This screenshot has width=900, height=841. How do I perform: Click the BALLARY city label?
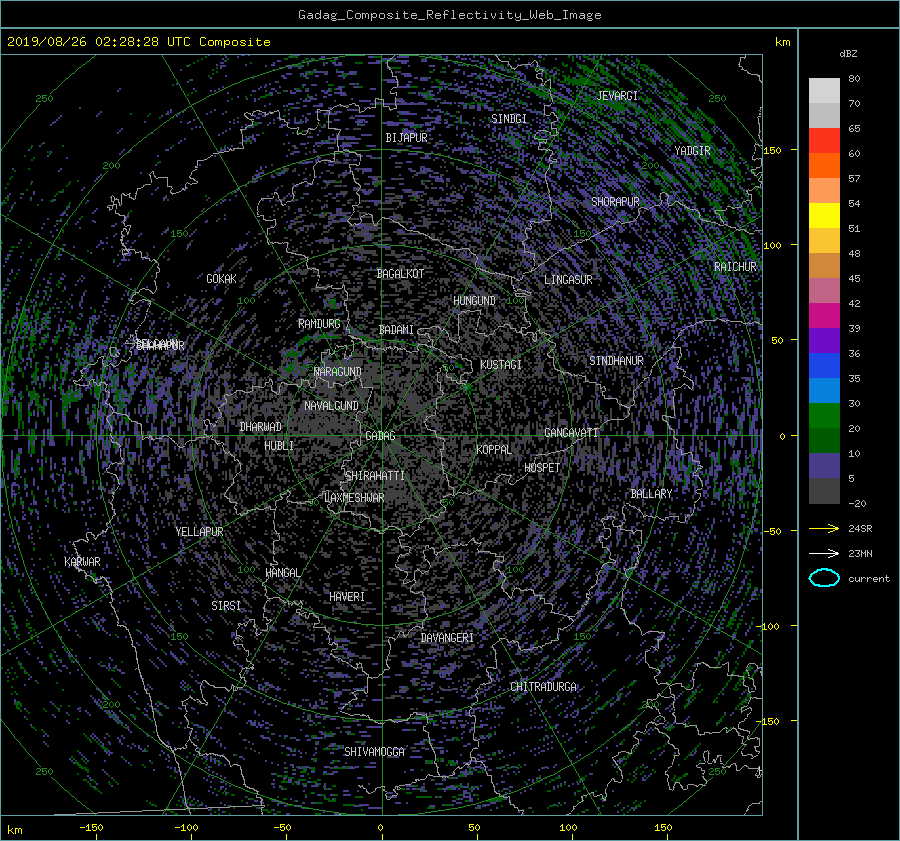651,494
